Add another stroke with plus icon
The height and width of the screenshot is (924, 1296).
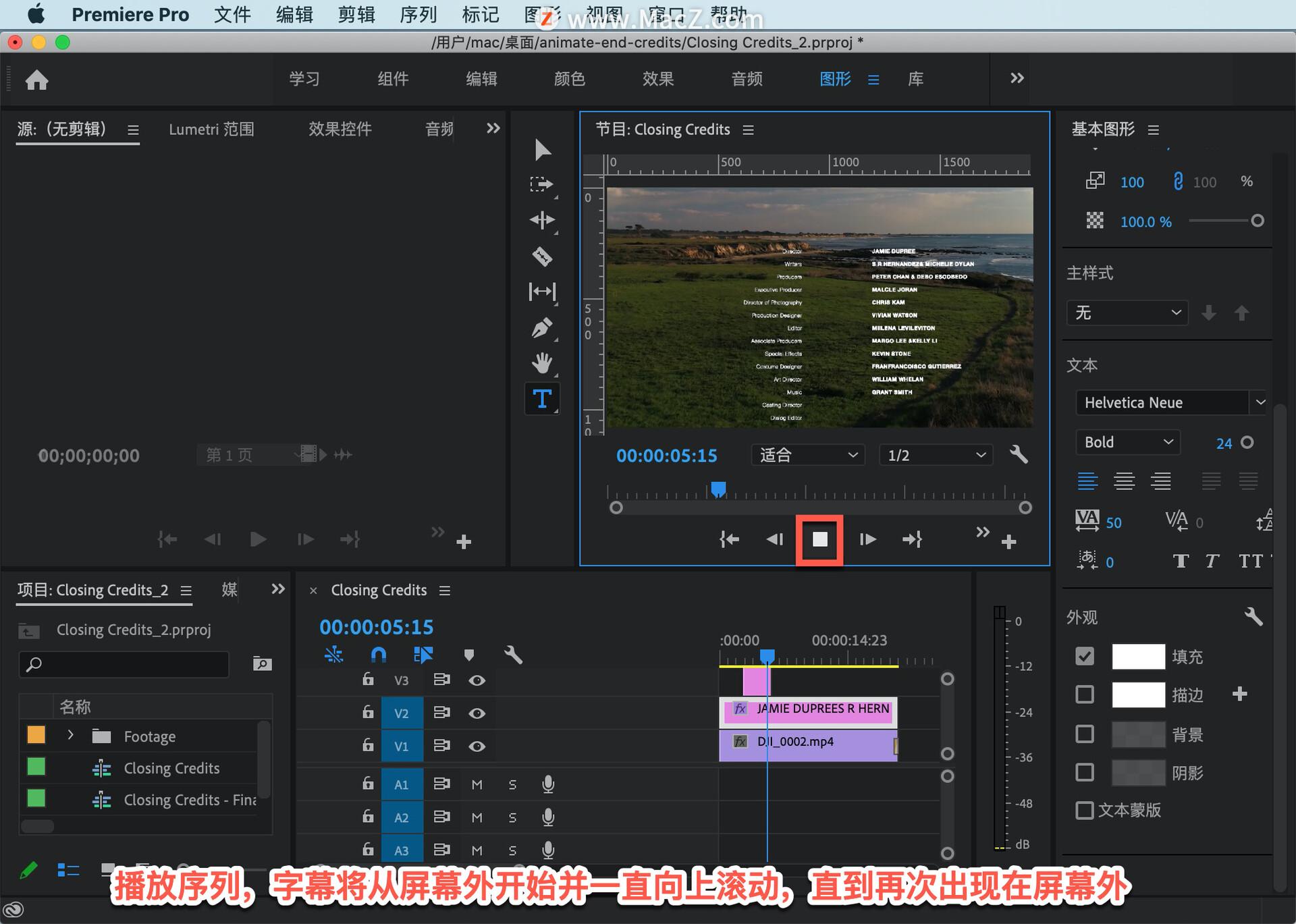coord(1239,694)
